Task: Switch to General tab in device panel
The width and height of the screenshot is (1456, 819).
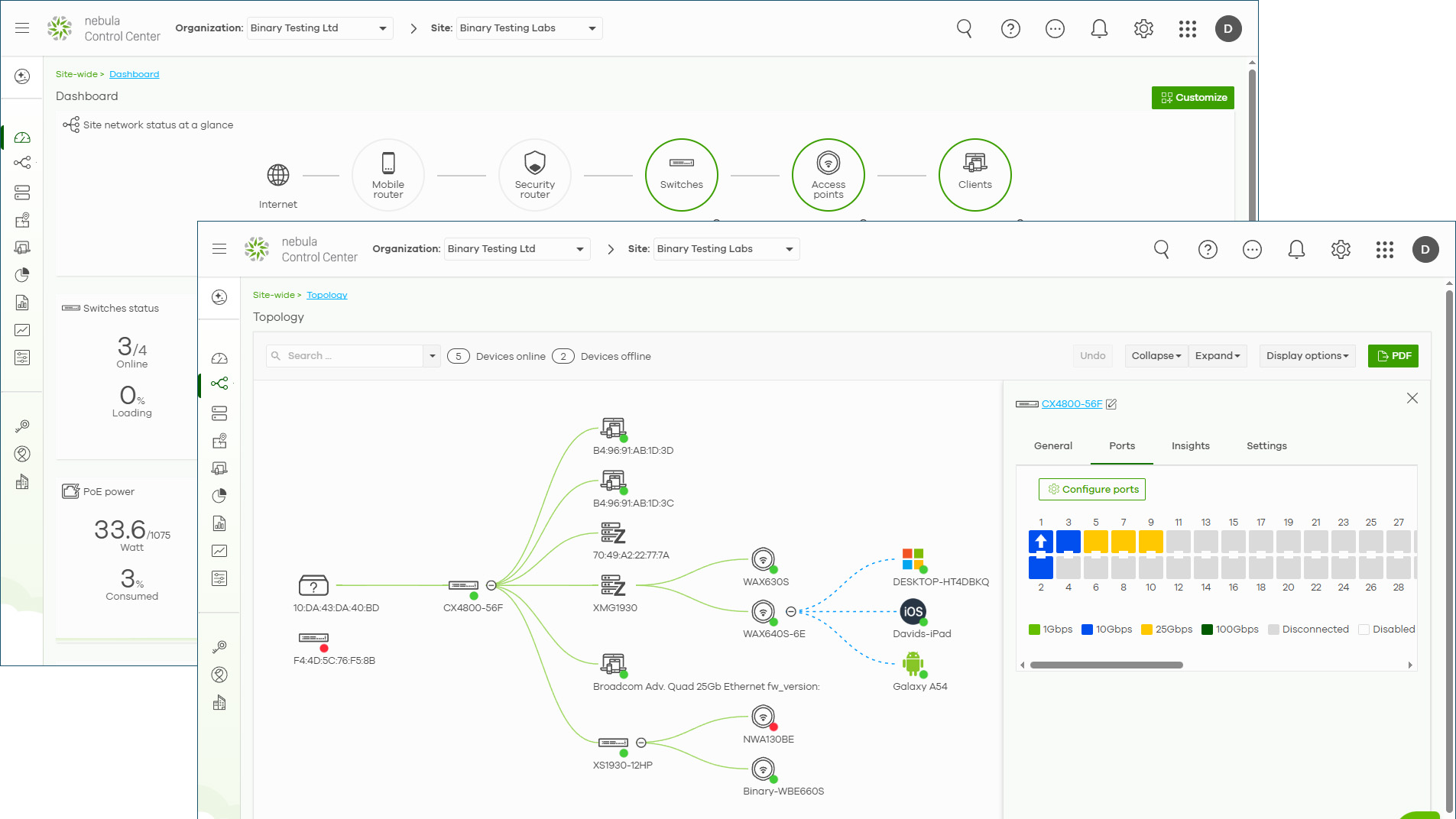Action: pos(1053,446)
